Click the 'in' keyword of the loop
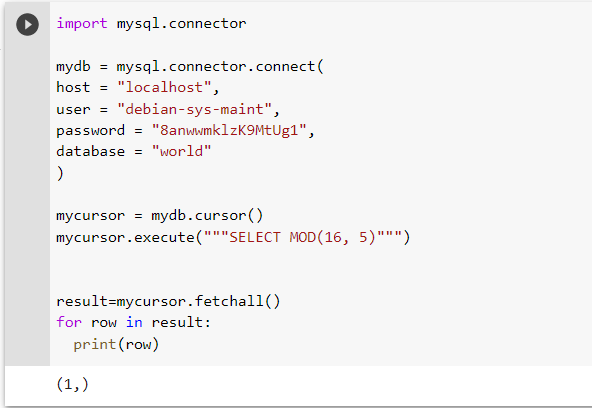The image size is (592, 408). click(x=134, y=322)
